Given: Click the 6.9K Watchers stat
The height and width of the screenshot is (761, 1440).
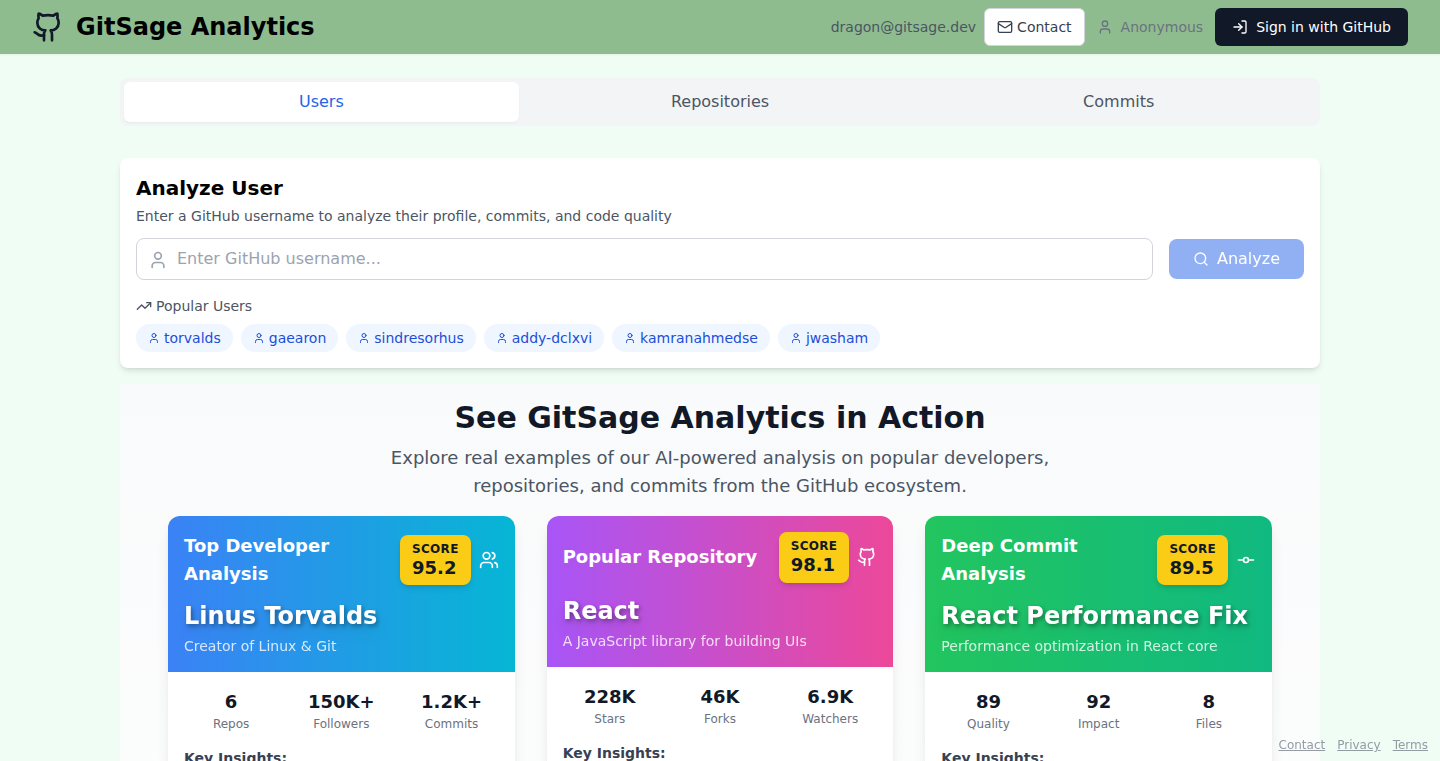Looking at the screenshot, I should coord(830,706).
